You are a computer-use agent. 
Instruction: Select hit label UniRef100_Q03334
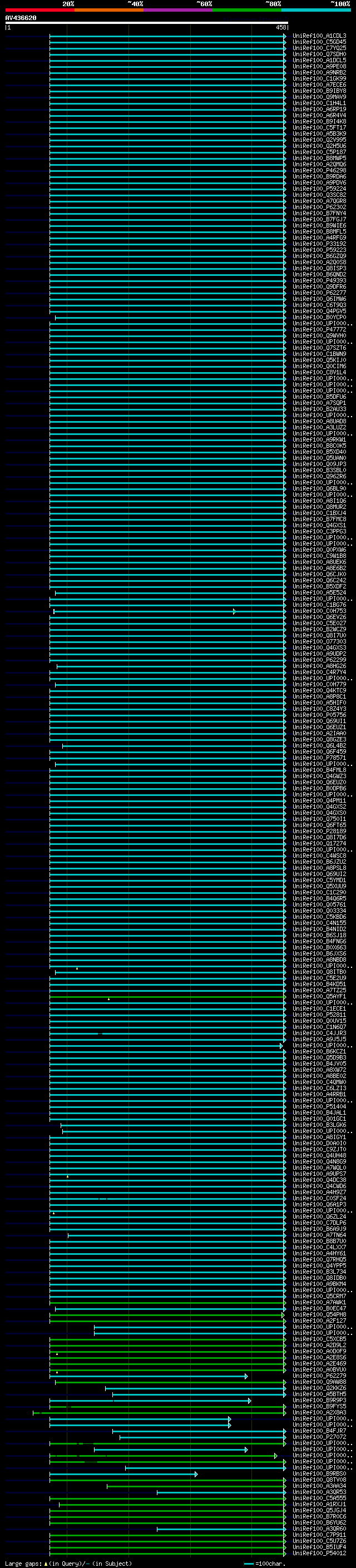pyautogui.click(x=319, y=911)
